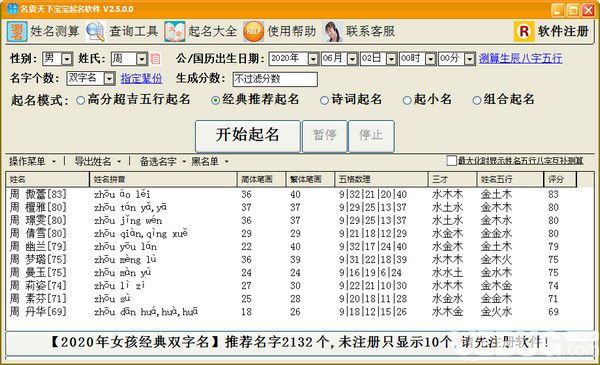Open the 导出姓名 menu
The height and width of the screenshot is (365, 600).
click(98, 161)
